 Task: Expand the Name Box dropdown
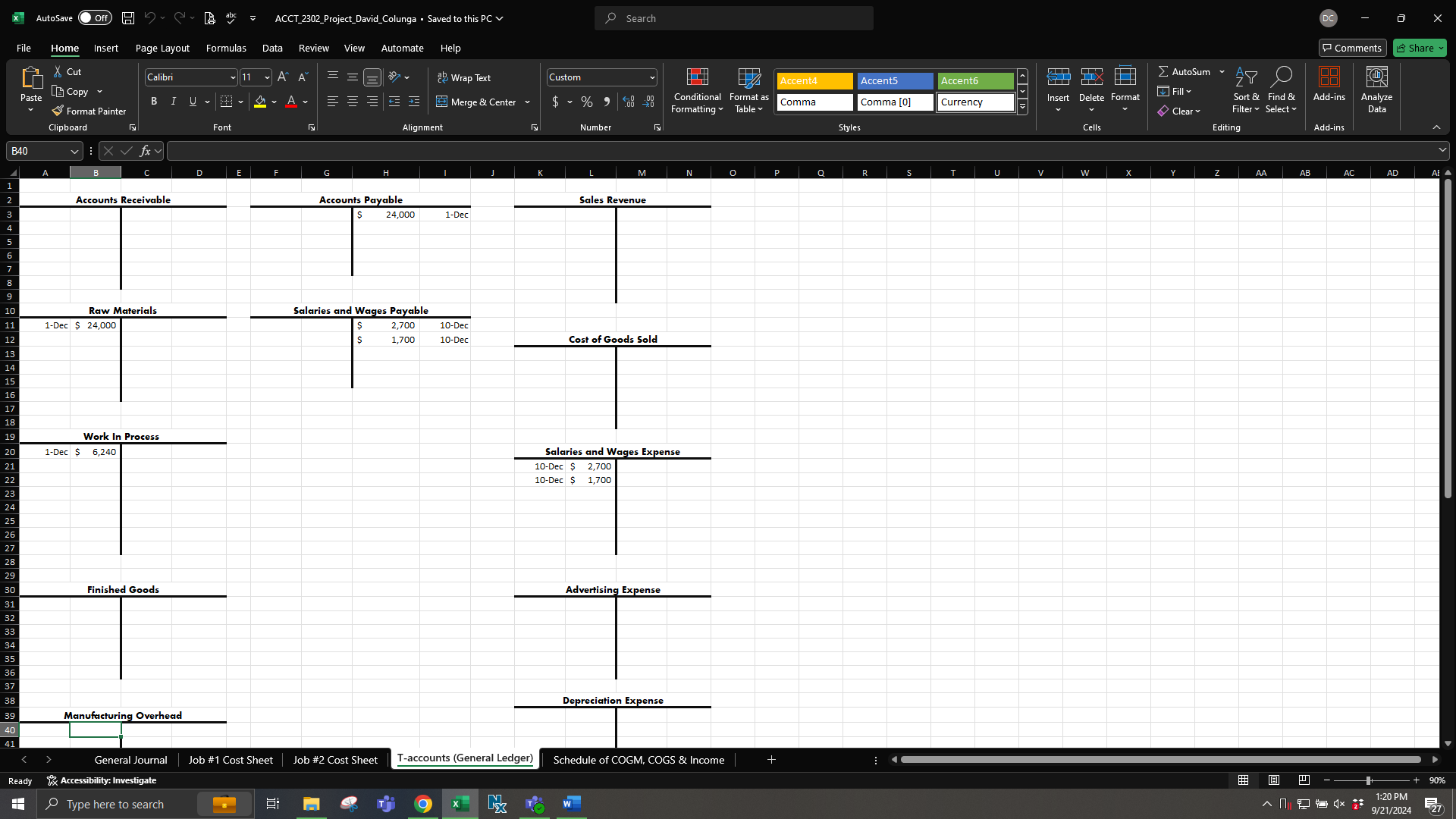pyautogui.click(x=74, y=152)
